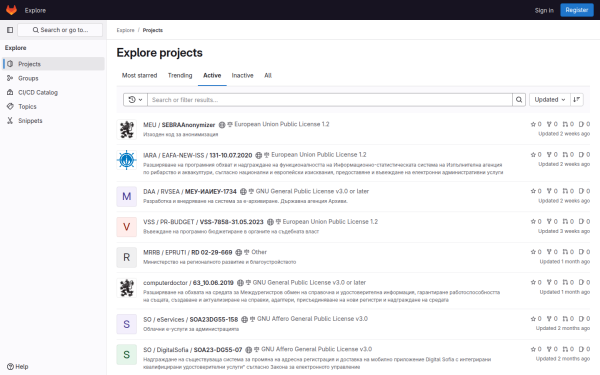The image size is (600, 375).
Task: Open CI/CD Catalog in sidebar
Action: (54, 92)
